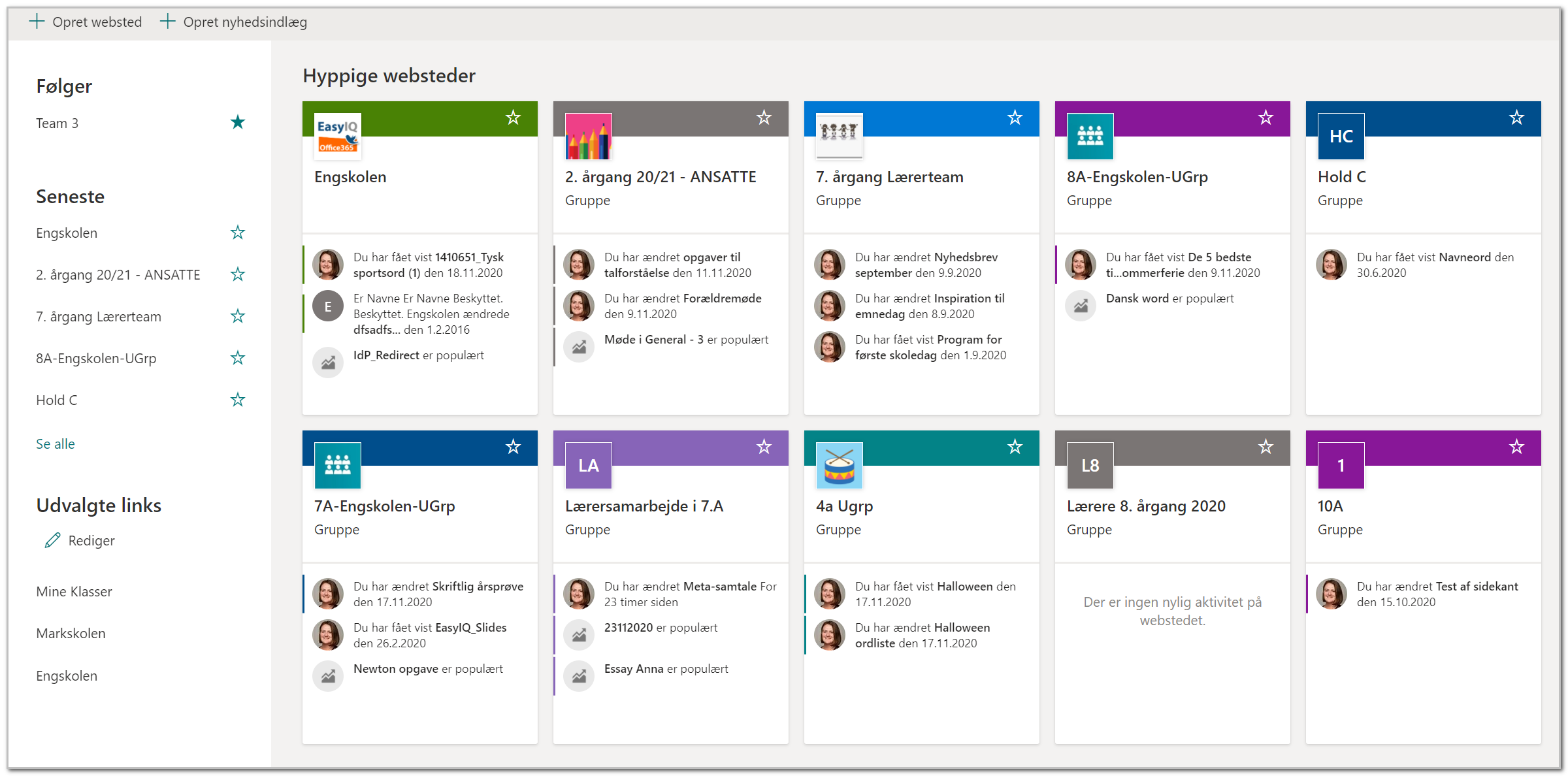Click the group icon on 7A-Engskolen-UGrp card
The height and width of the screenshot is (776, 1568).
point(338,465)
